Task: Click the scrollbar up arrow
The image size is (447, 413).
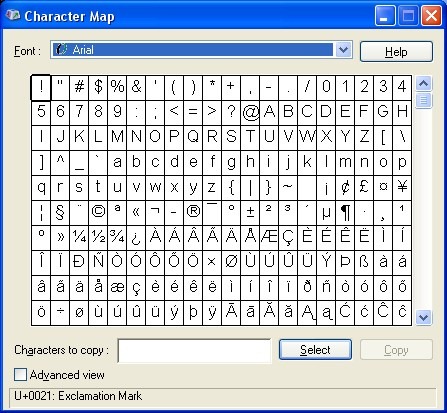Action: [x=423, y=83]
